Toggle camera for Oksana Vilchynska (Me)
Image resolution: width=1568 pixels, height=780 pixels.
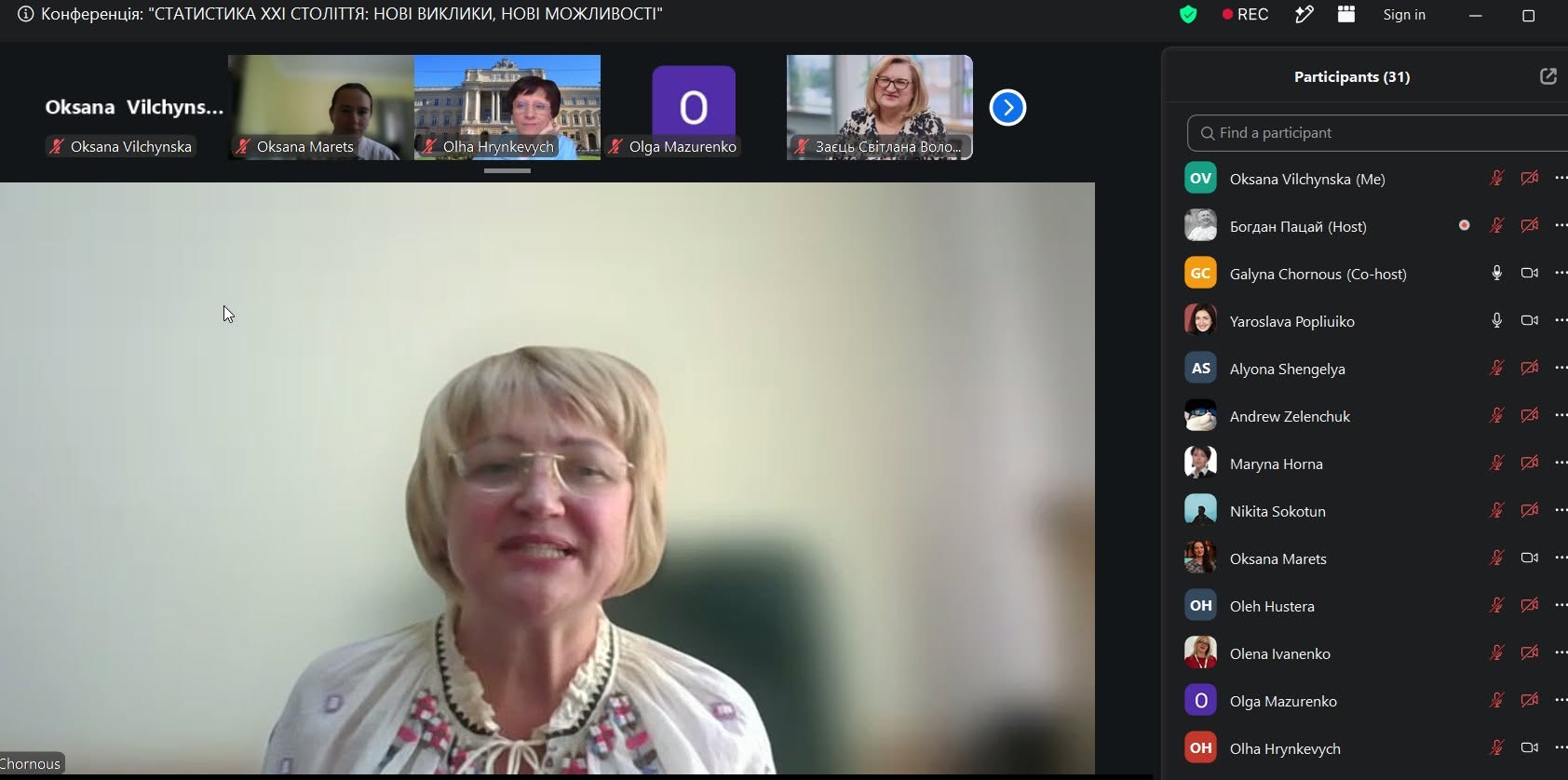[x=1530, y=178]
